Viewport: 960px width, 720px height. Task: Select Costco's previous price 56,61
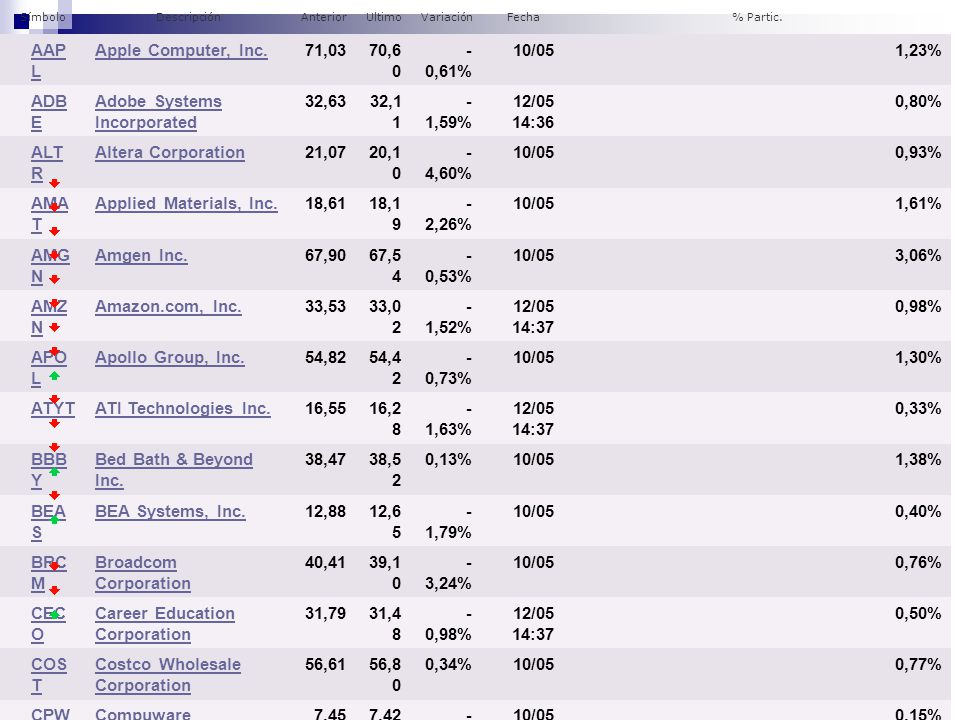pos(325,664)
